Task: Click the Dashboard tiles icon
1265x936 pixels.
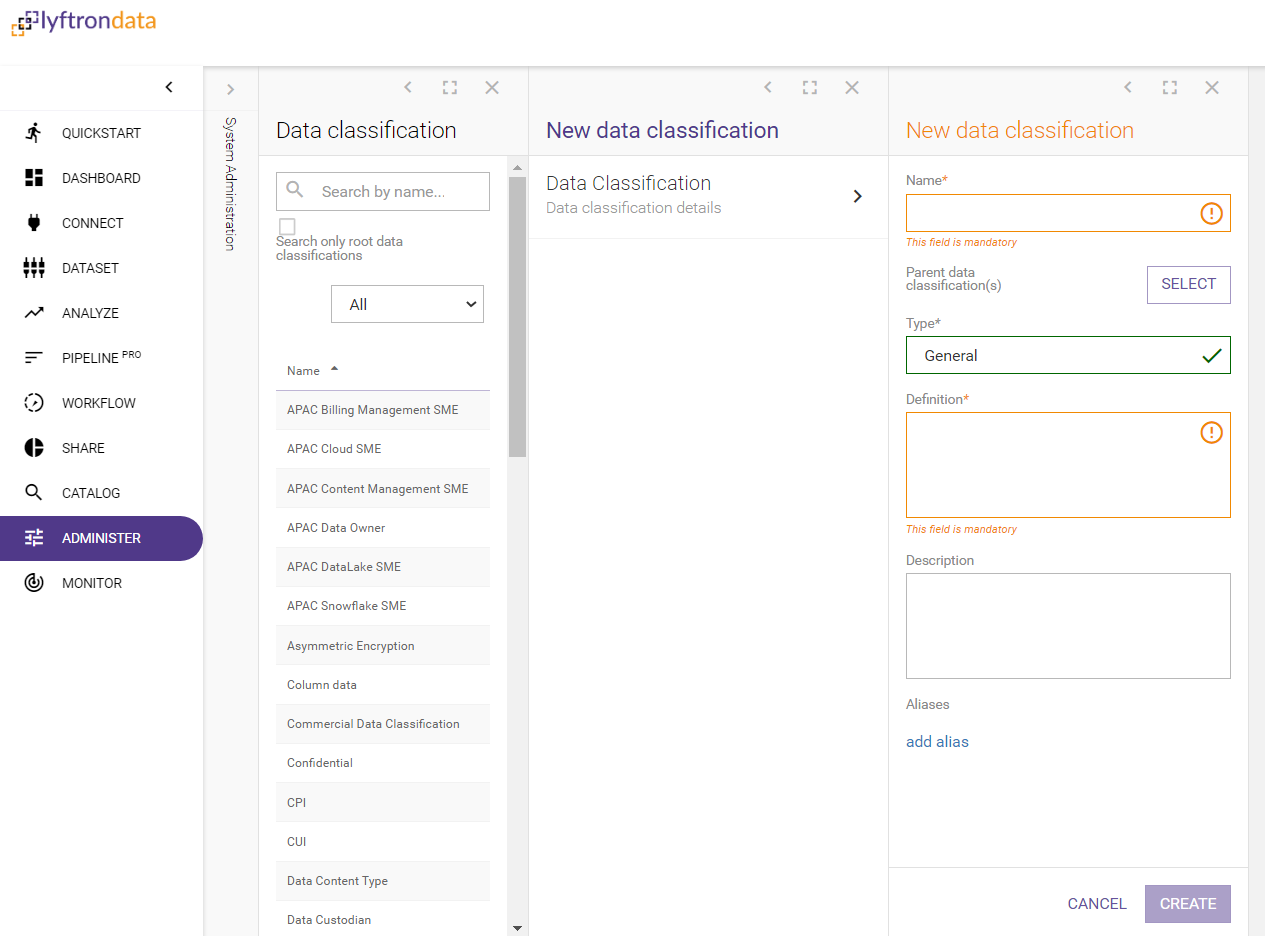Action: [x=34, y=178]
